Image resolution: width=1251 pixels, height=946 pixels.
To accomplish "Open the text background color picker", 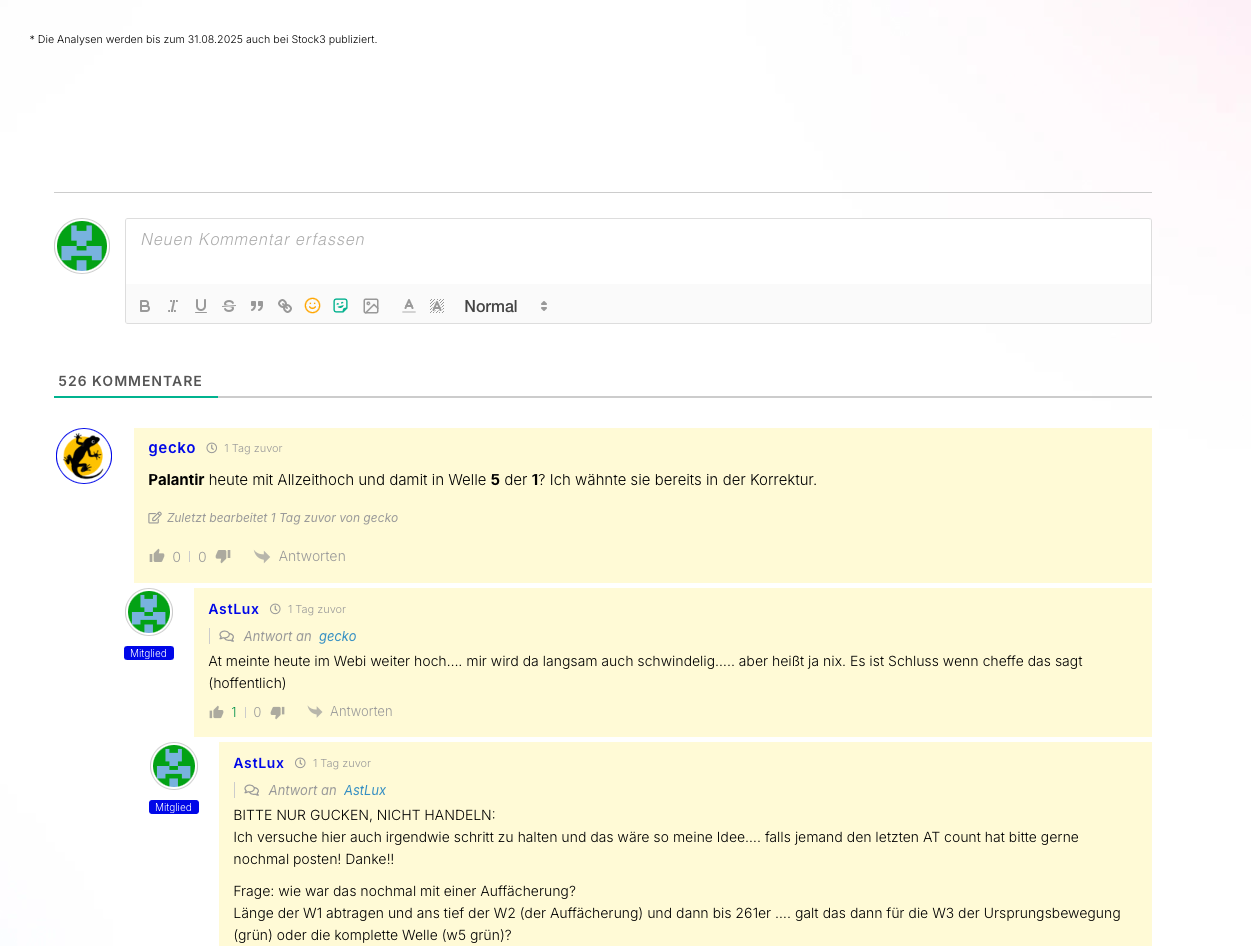I will tap(437, 306).
